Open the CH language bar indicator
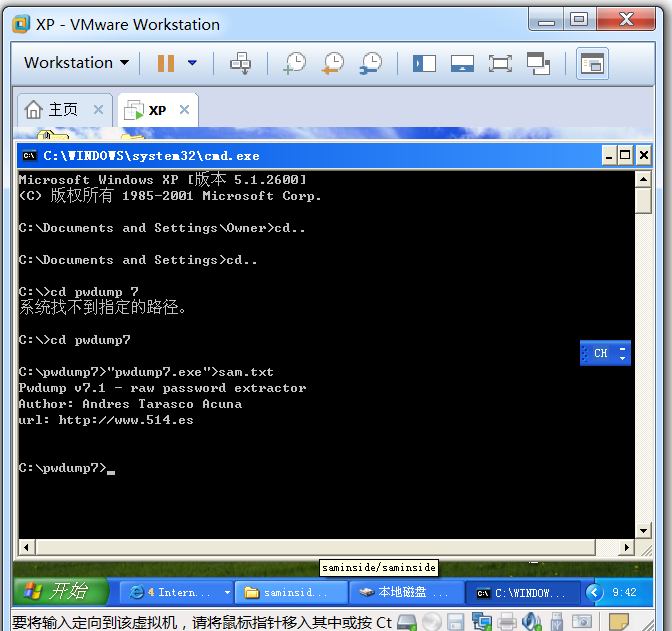Viewport: 672px width, 631px height. (x=600, y=353)
